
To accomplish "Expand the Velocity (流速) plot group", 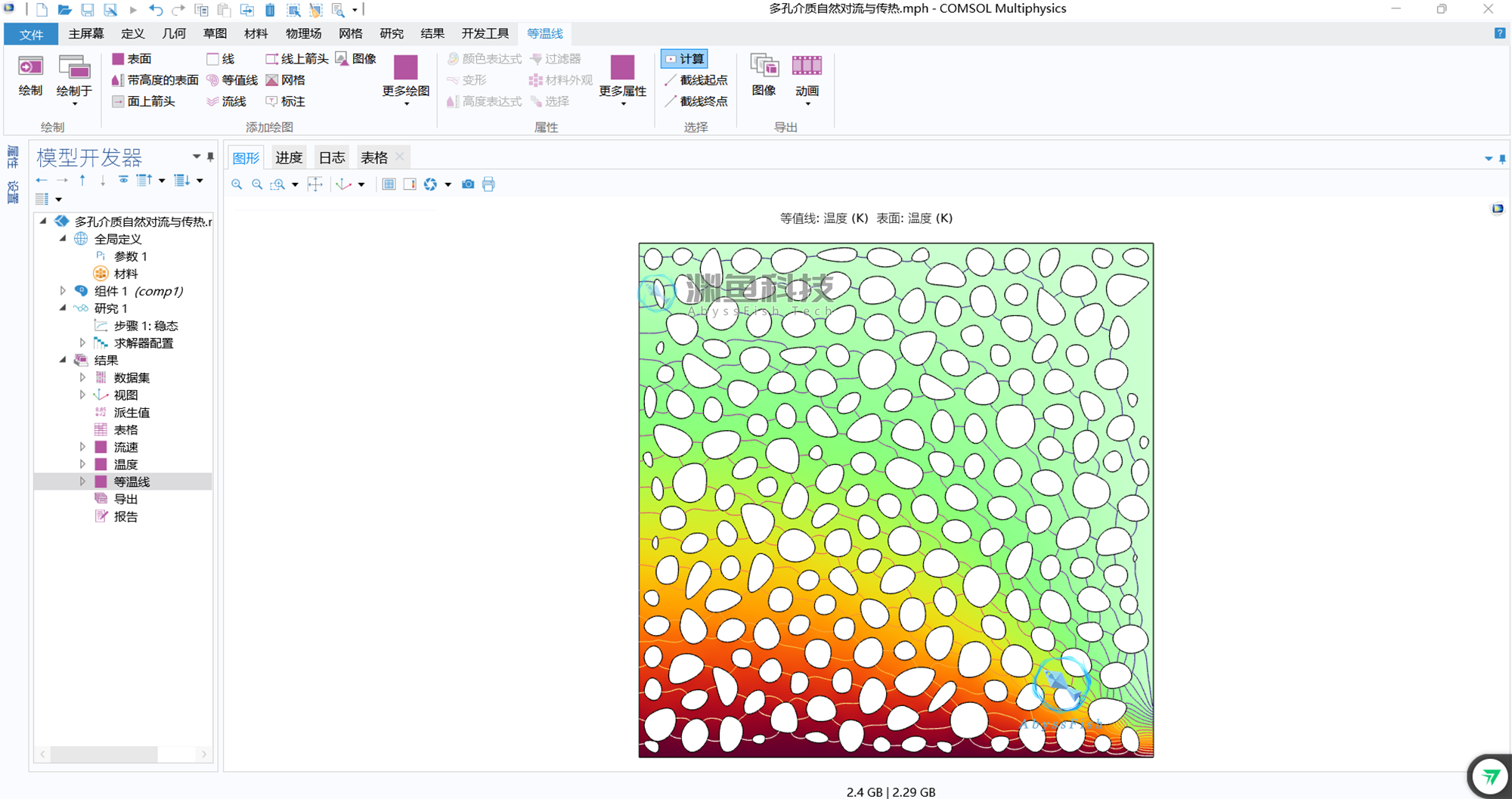I will pyautogui.click(x=82, y=447).
